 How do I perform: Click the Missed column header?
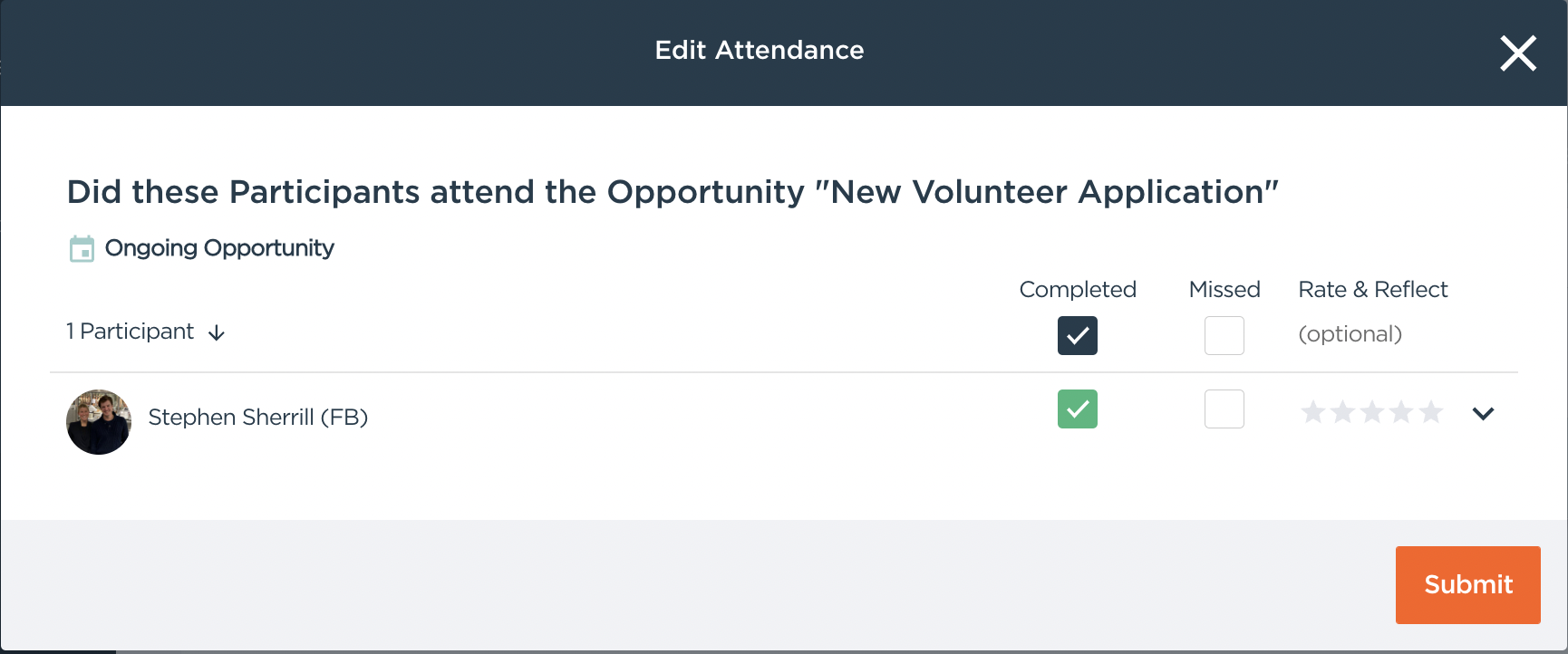click(1224, 290)
